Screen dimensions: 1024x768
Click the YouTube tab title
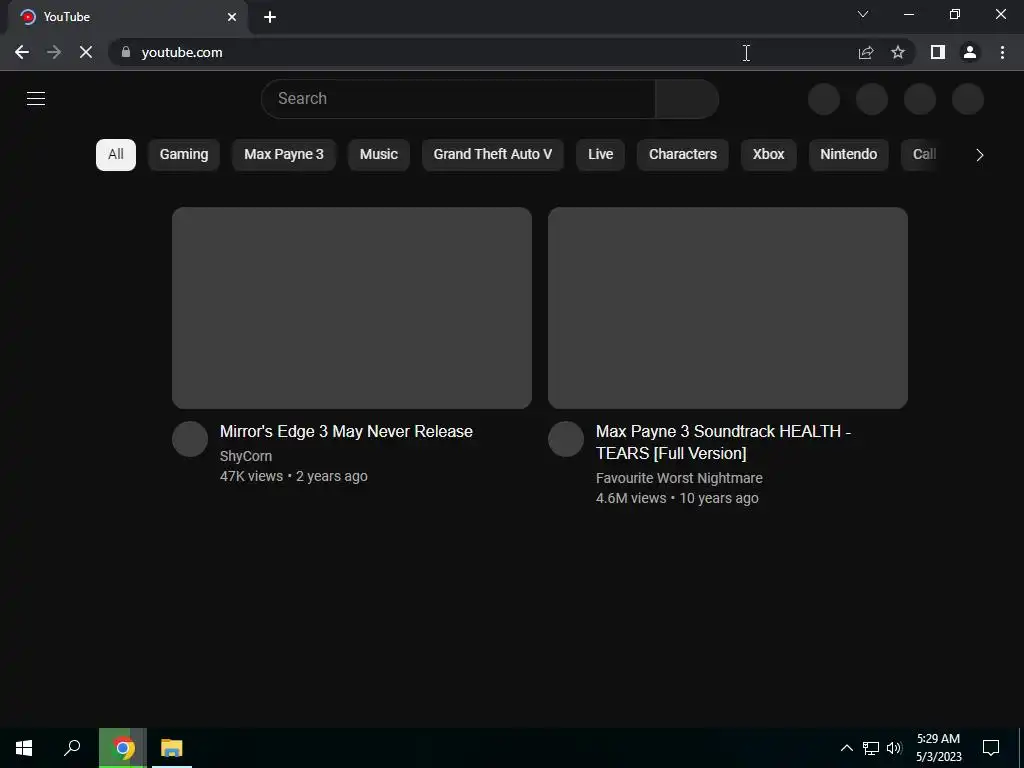(67, 17)
